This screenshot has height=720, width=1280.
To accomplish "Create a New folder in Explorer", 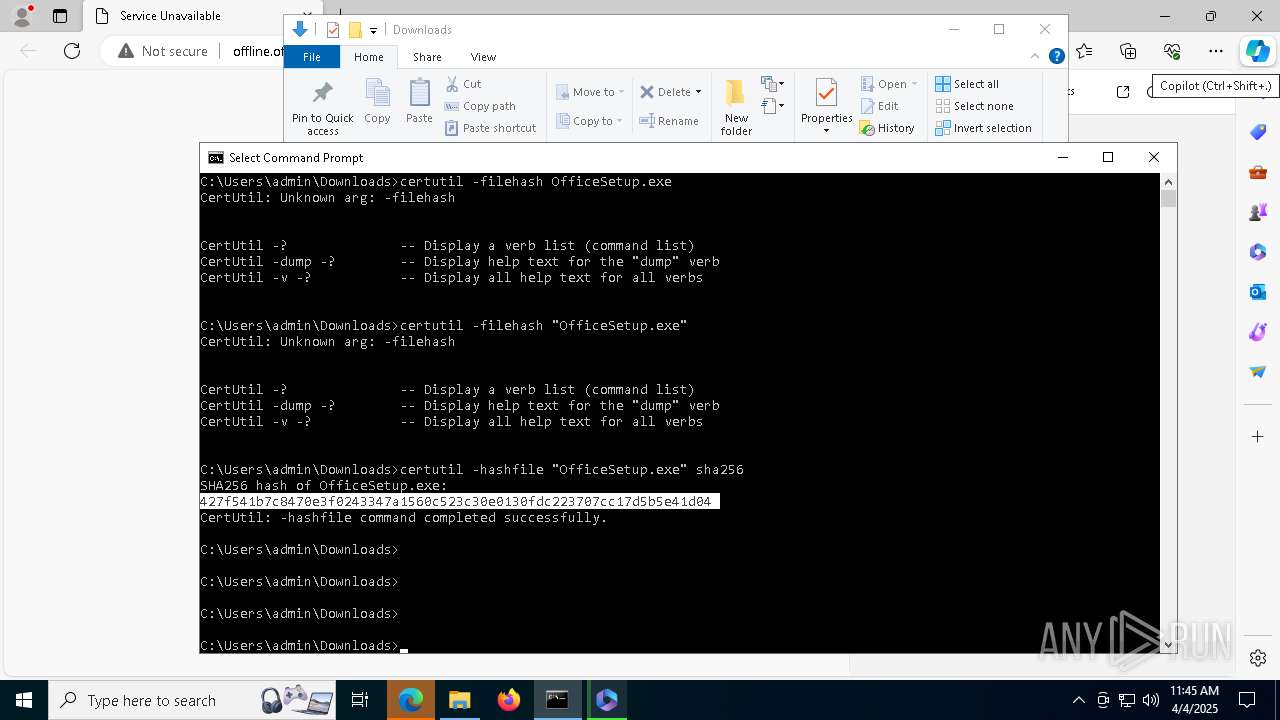I will (736, 108).
